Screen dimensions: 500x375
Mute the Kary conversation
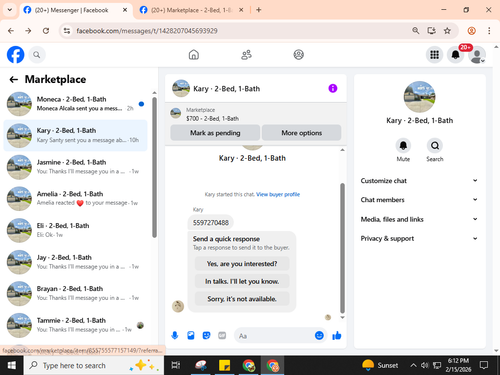pos(403,146)
